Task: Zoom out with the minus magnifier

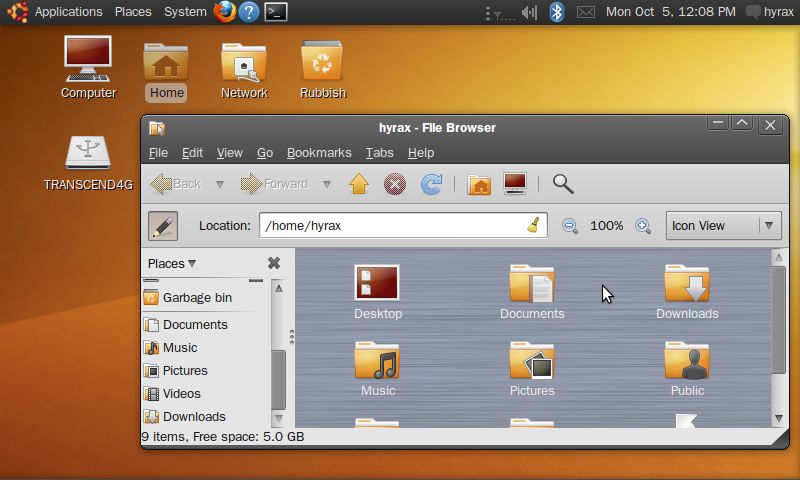Action: [x=569, y=225]
